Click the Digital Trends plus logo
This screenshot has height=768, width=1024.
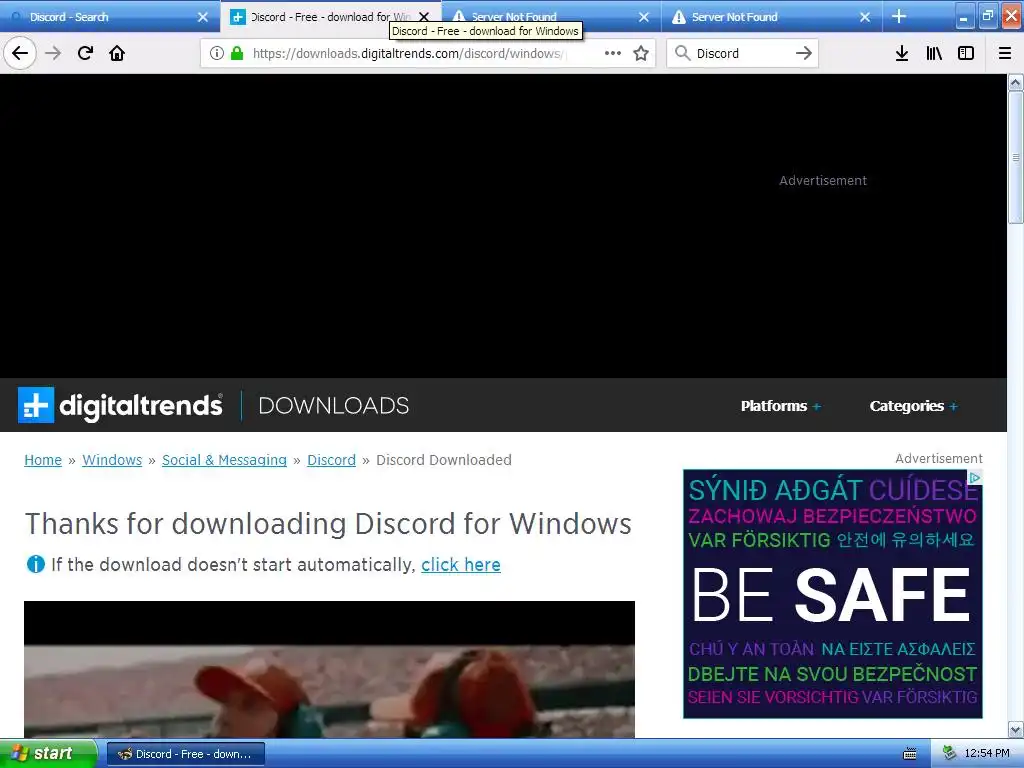pos(36,405)
